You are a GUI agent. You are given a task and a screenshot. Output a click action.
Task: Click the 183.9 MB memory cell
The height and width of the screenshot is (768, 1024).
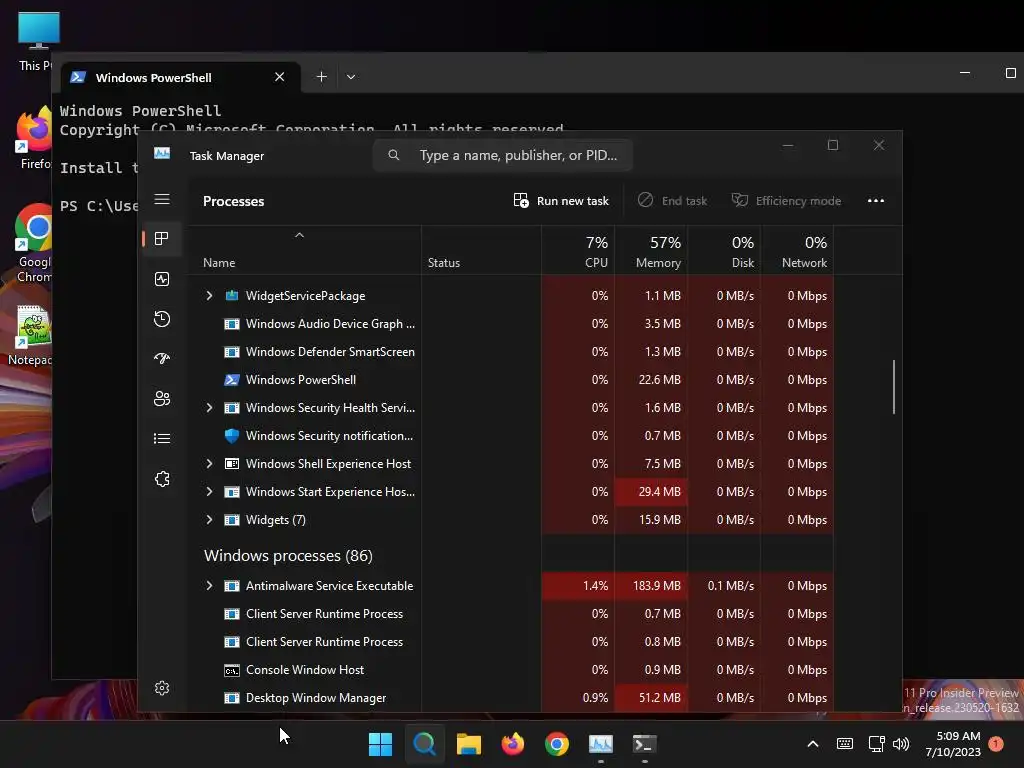coord(651,586)
